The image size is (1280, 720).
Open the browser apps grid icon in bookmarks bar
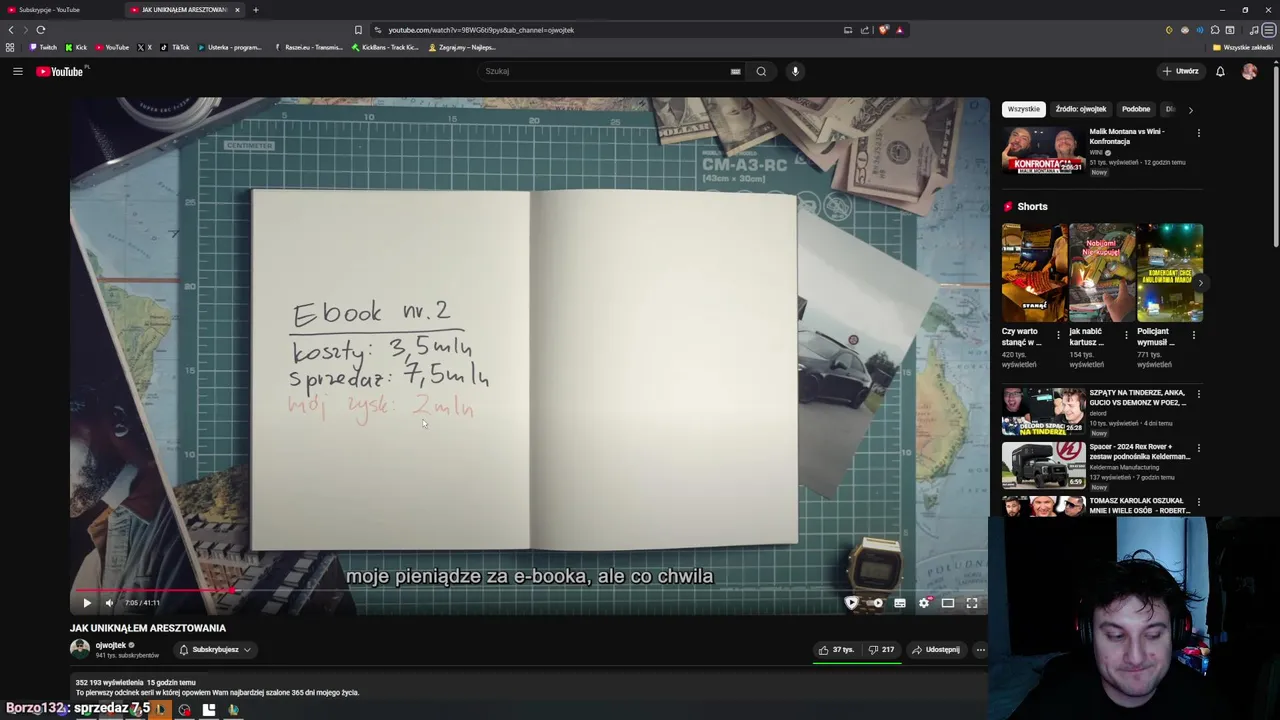point(10,47)
